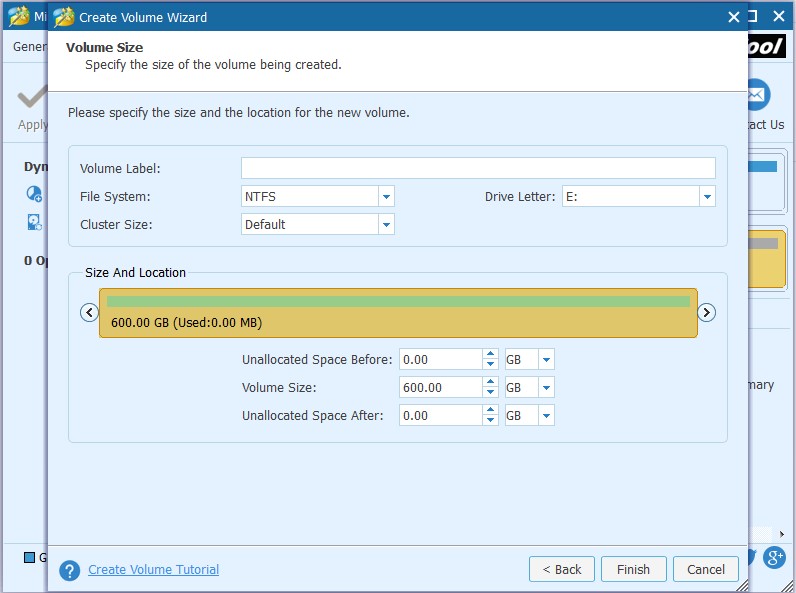Click the Apply checkmark icon
796x593 pixels.
pyautogui.click(x=32, y=98)
